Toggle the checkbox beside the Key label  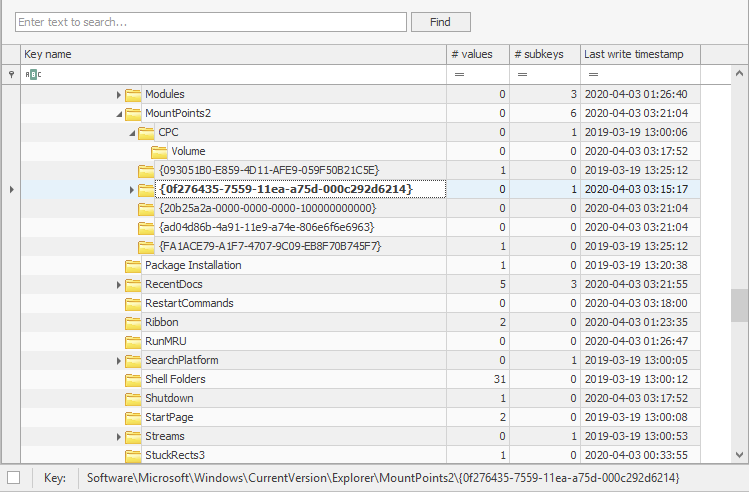13,478
